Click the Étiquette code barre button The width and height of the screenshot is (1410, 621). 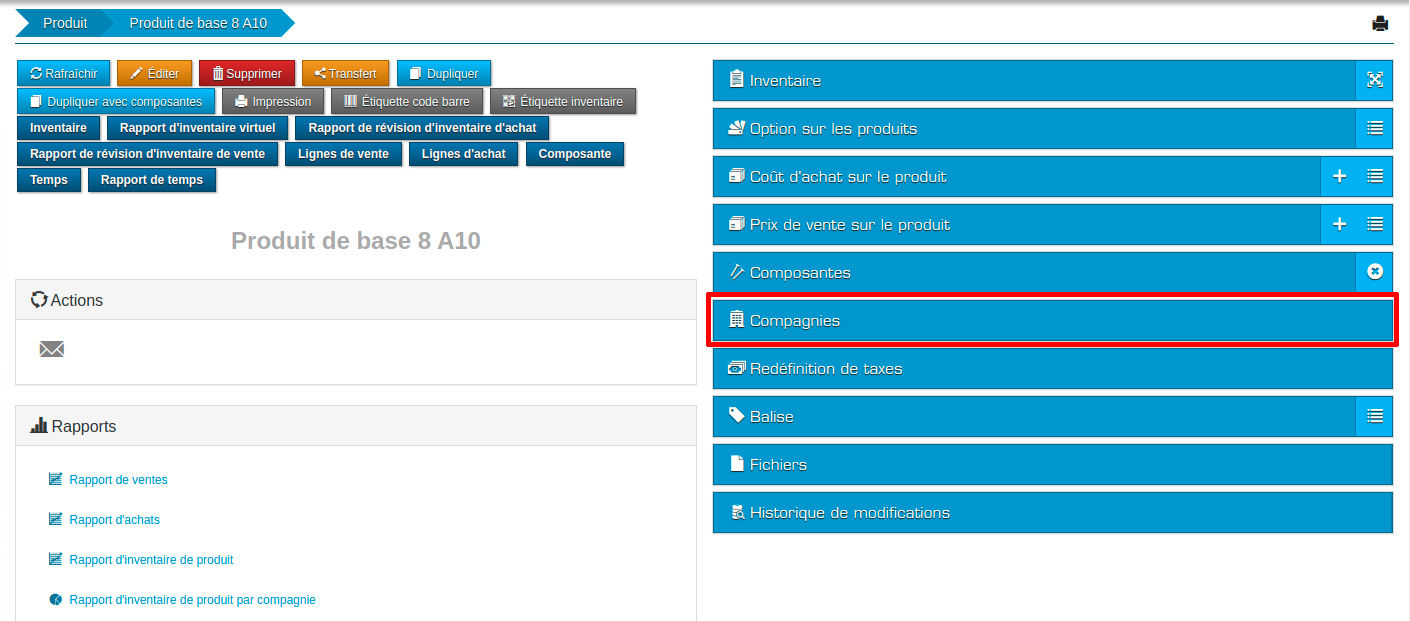(x=407, y=100)
